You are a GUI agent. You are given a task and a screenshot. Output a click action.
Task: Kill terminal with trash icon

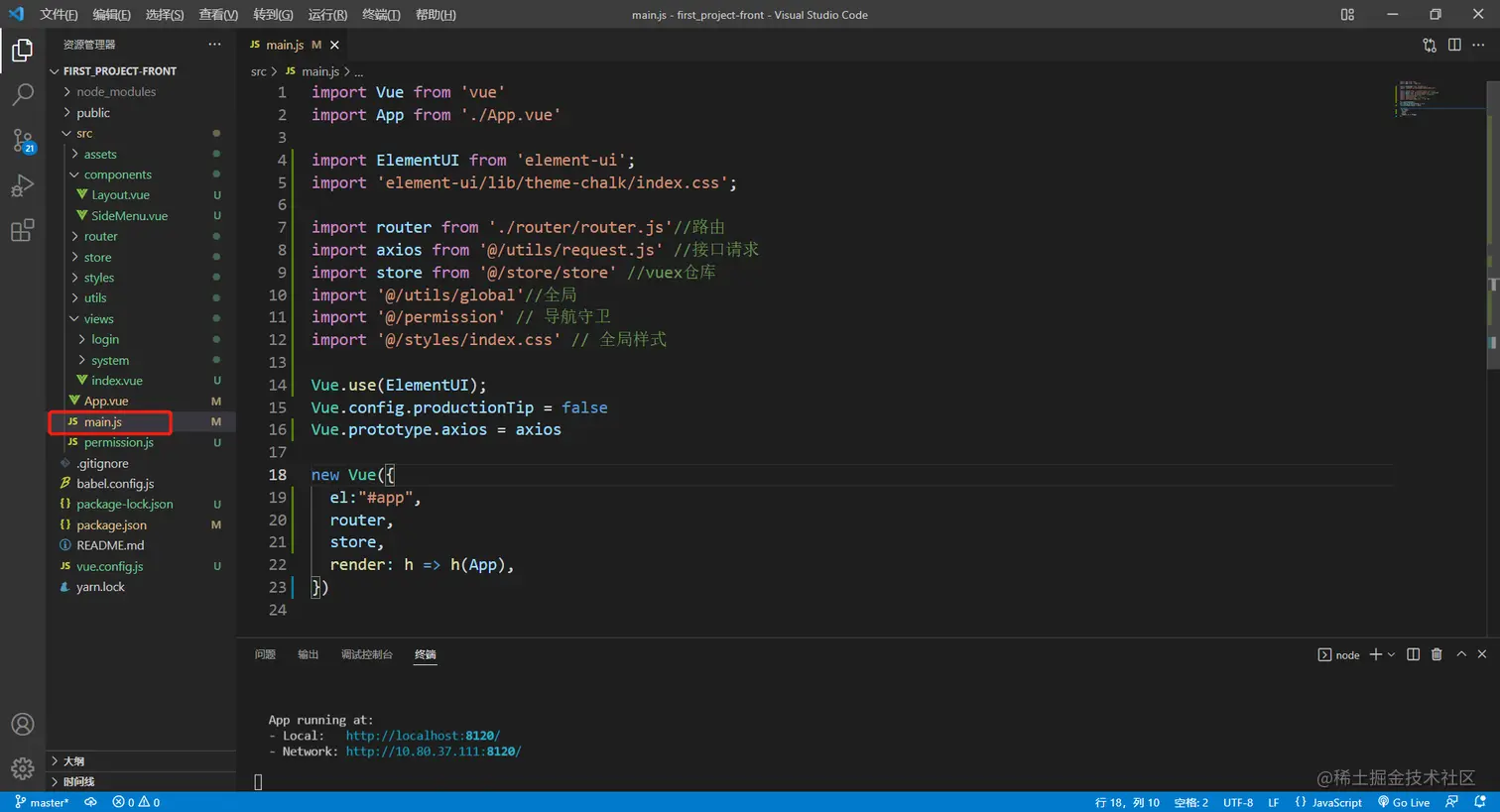(x=1437, y=654)
